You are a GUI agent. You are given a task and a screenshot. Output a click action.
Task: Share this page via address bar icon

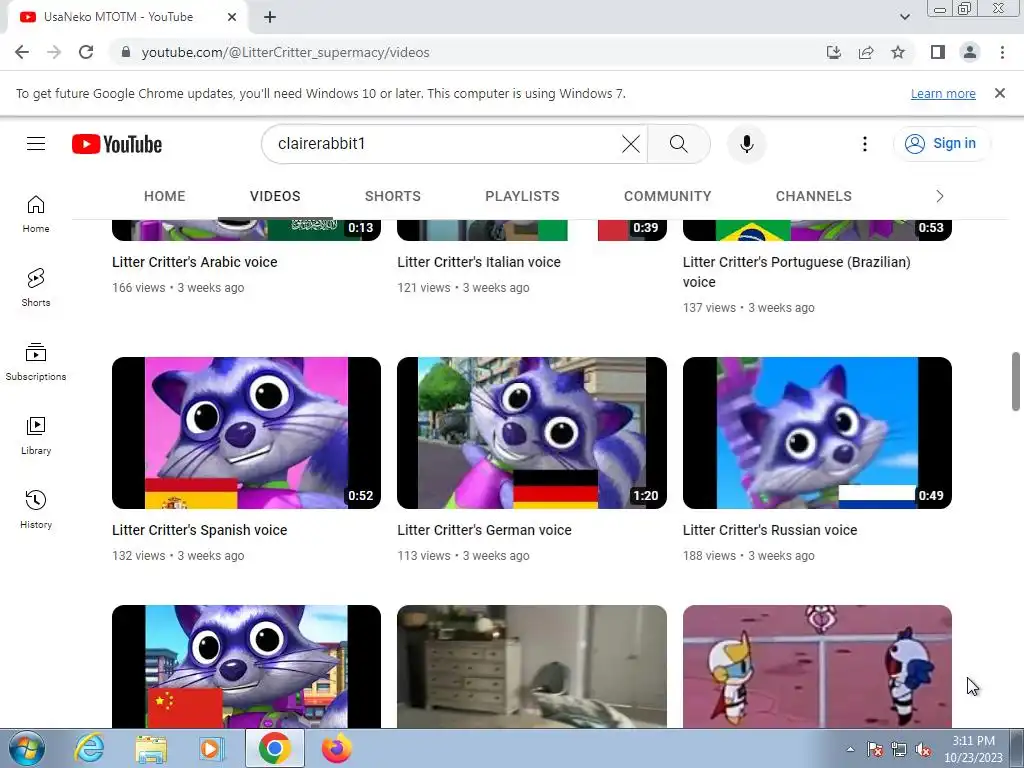coord(866,52)
